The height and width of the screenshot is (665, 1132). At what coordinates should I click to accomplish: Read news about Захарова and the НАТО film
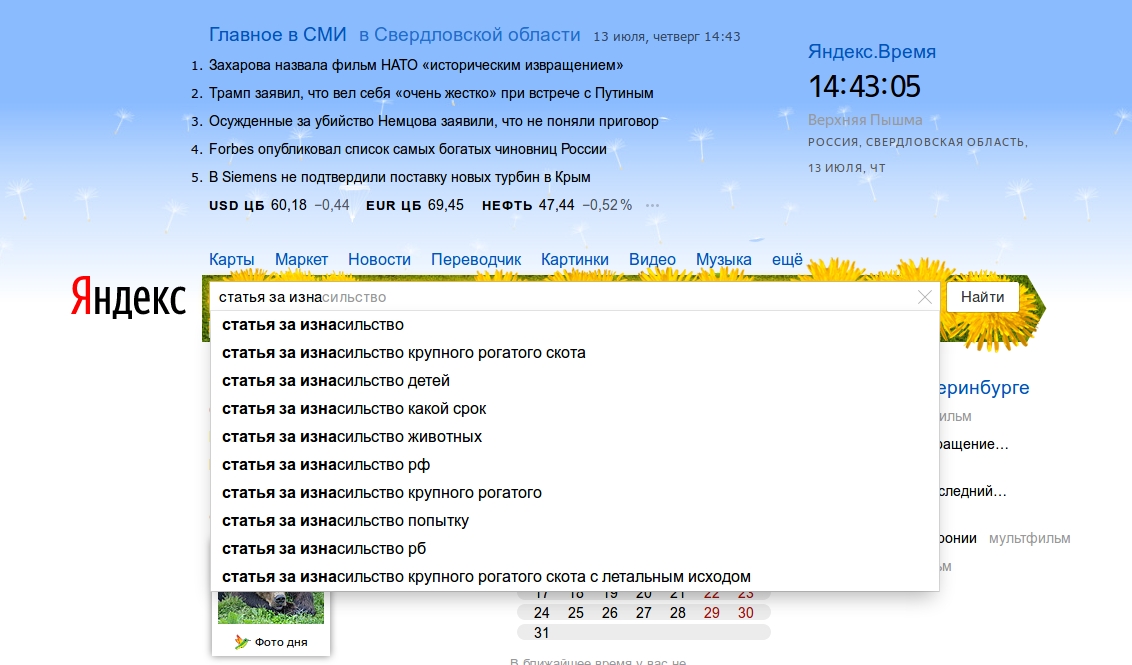pos(416,65)
